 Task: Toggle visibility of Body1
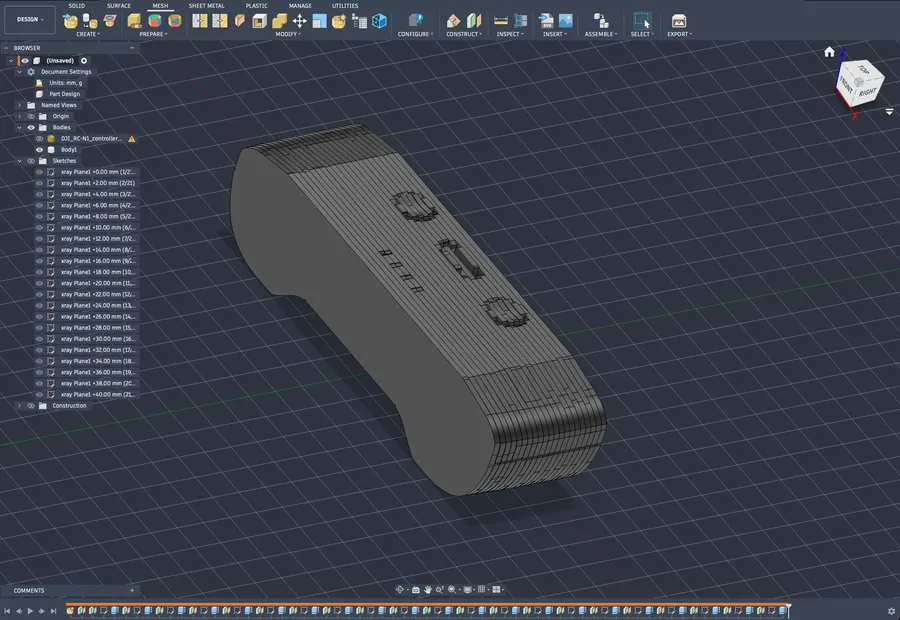[x=40, y=150]
